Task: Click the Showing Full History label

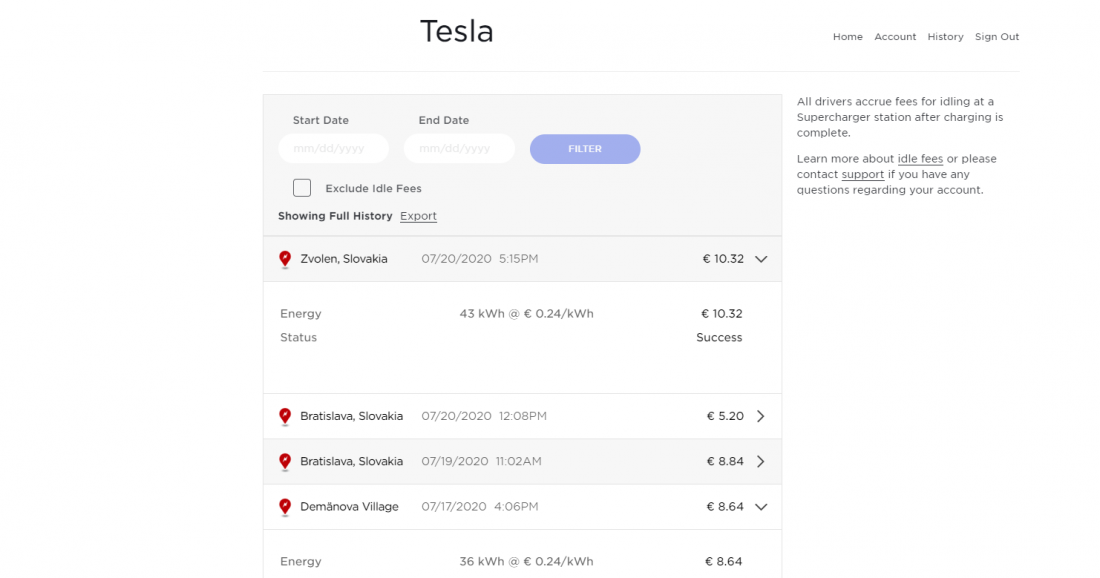Action: click(335, 216)
